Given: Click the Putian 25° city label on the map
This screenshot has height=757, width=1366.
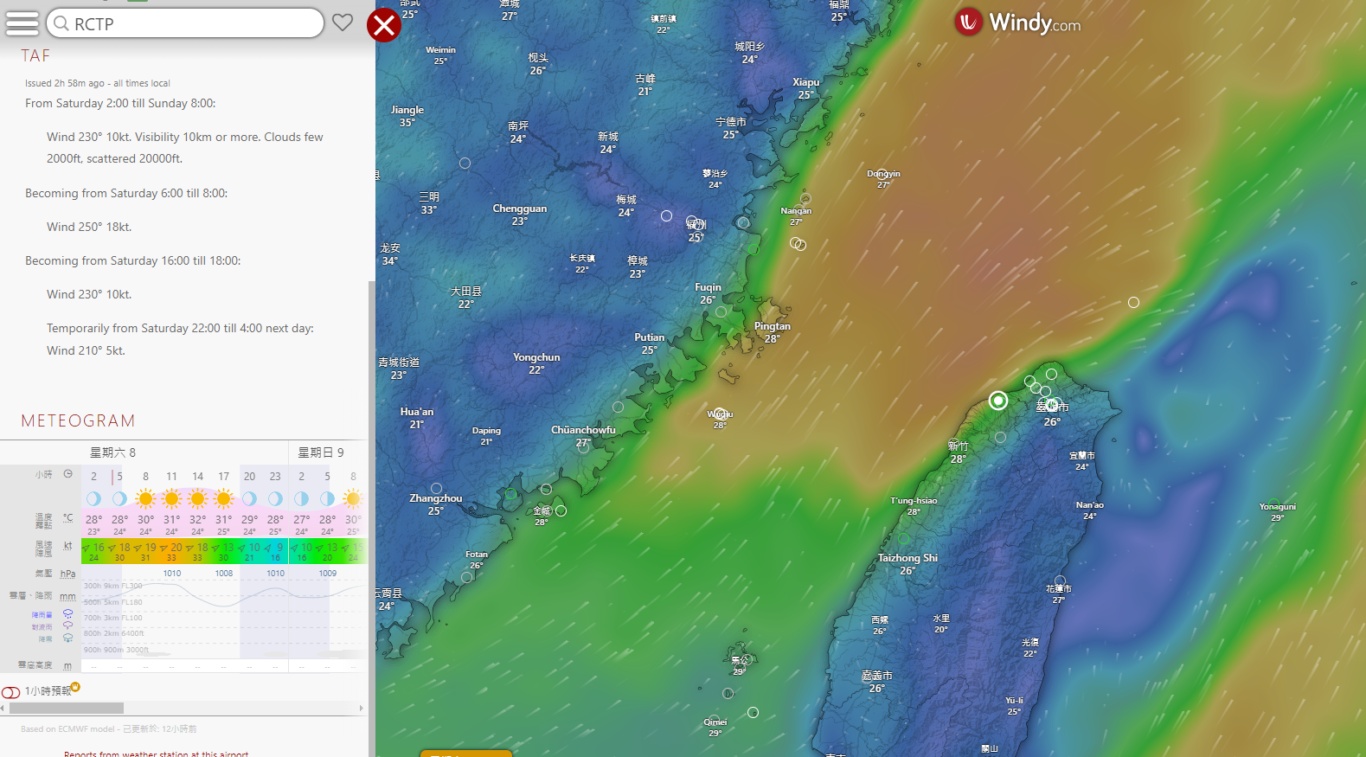Looking at the screenshot, I should coord(649,343).
